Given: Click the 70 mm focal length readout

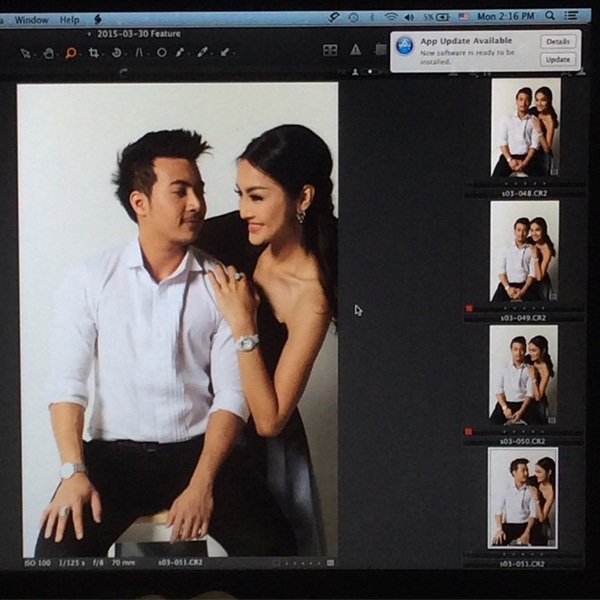Looking at the screenshot, I should pos(123,563).
